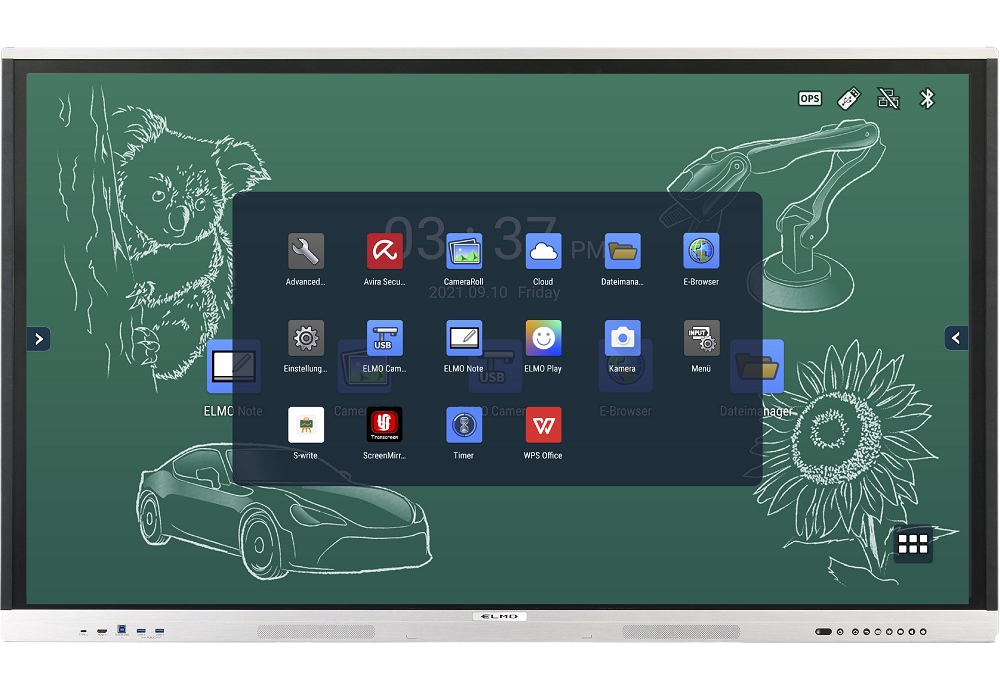Open the Cloud app
This screenshot has height=700, width=1000.
[x=543, y=251]
